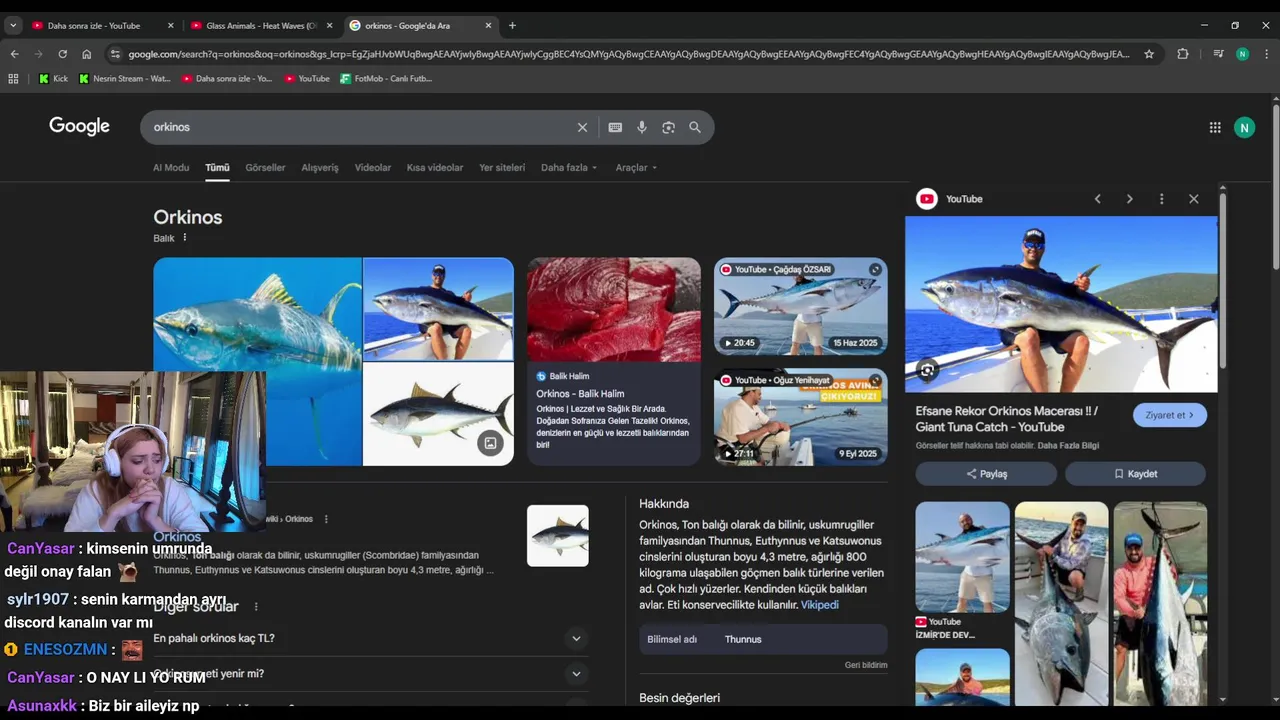
Task: Switch to the AI Modu tab
Action: point(171,168)
